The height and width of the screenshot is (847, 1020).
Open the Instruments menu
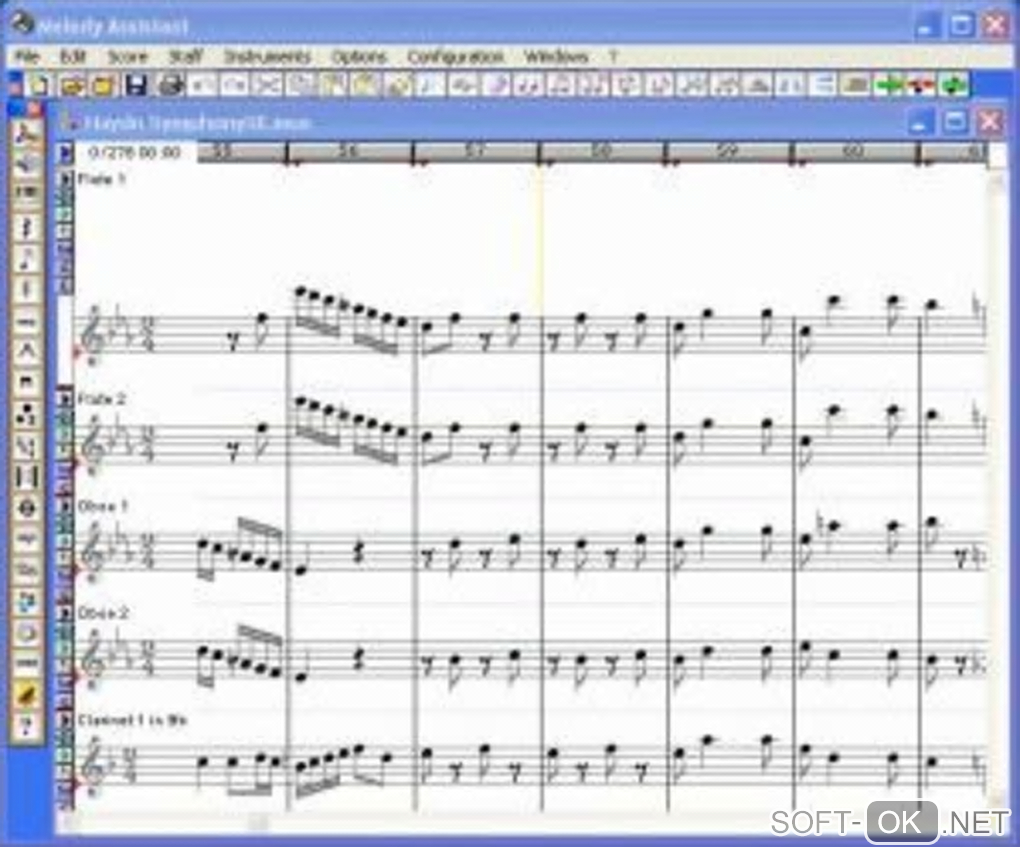point(267,57)
